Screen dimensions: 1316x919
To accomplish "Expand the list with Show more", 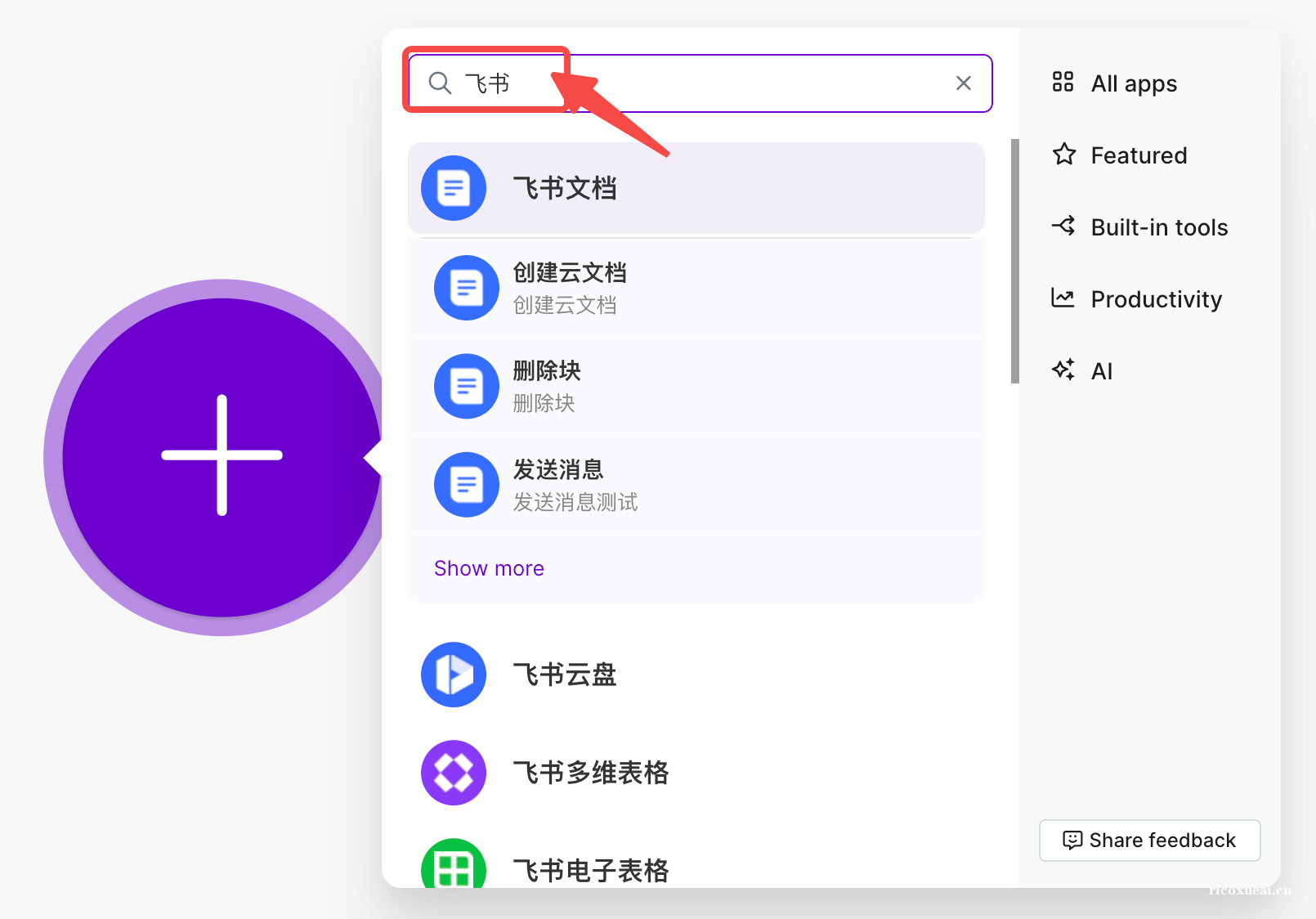I will coord(489,568).
